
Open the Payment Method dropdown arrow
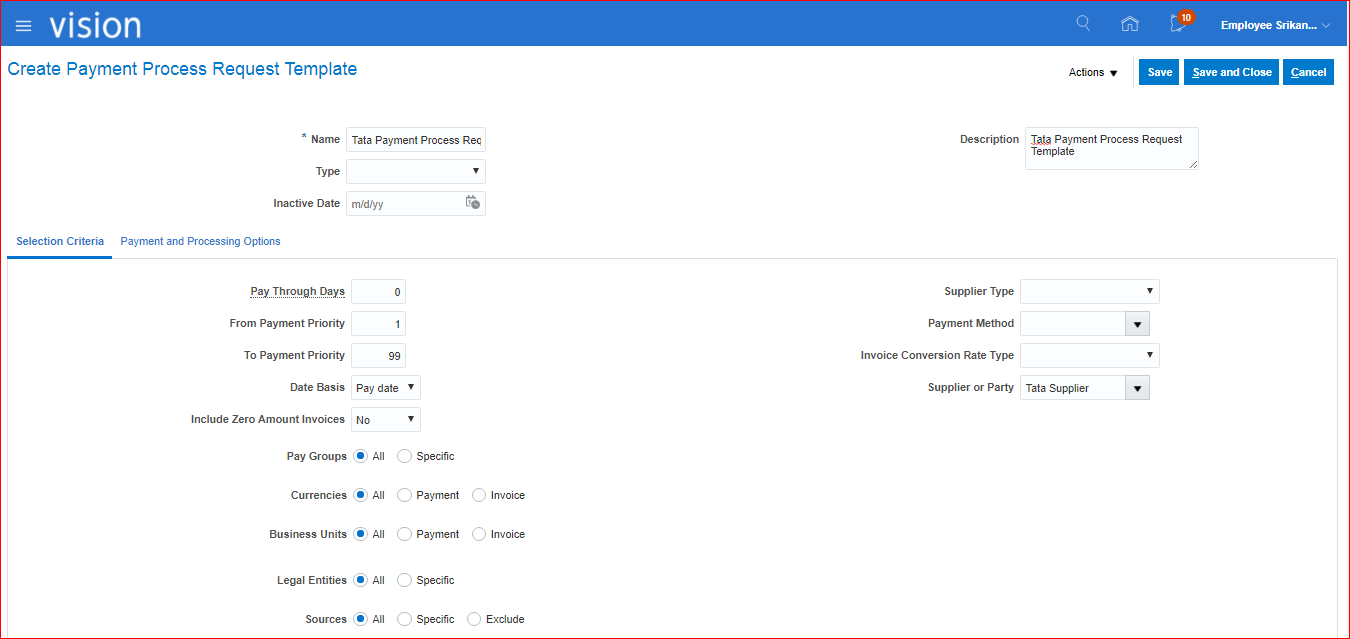click(x=1137, y=324)
